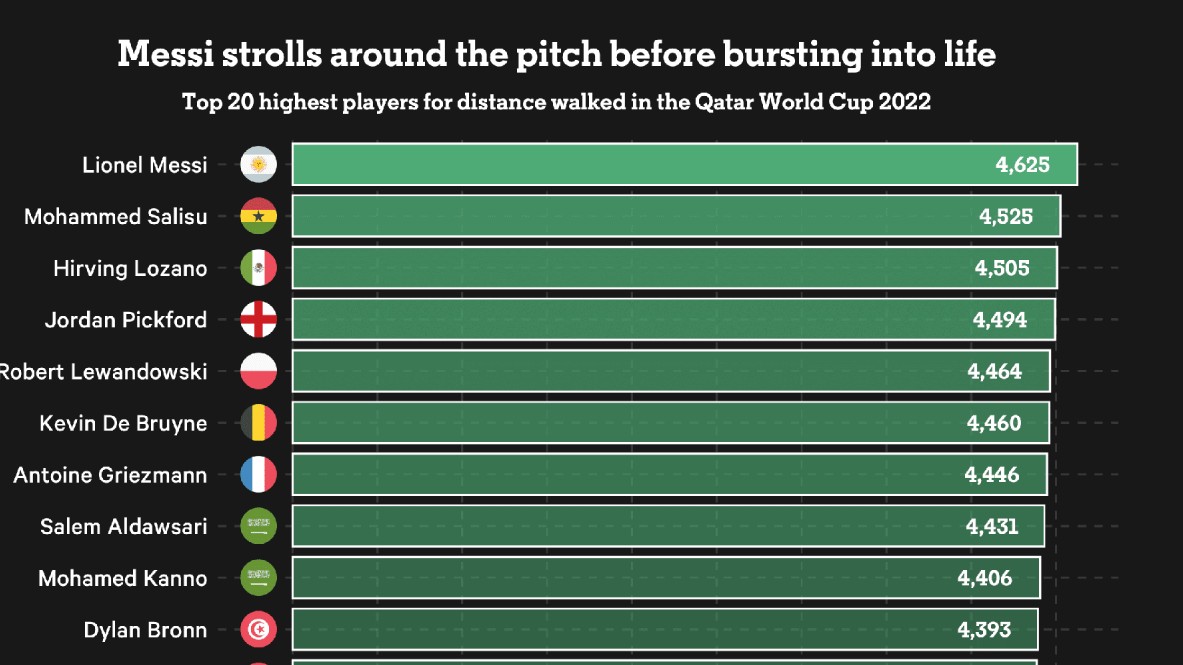The height and width of the screenshot is (665, 1183).
Task: Click the Saudi flag beside Salem Aldawsari
Action: (259, 526)
